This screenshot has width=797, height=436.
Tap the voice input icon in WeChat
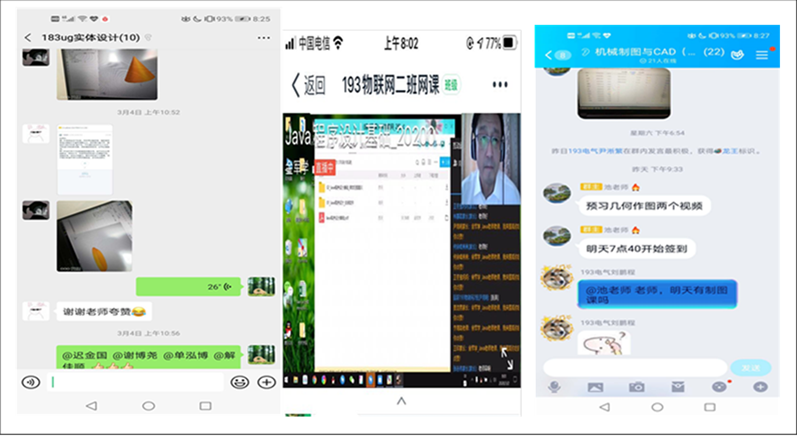click(x=30, y=381)
